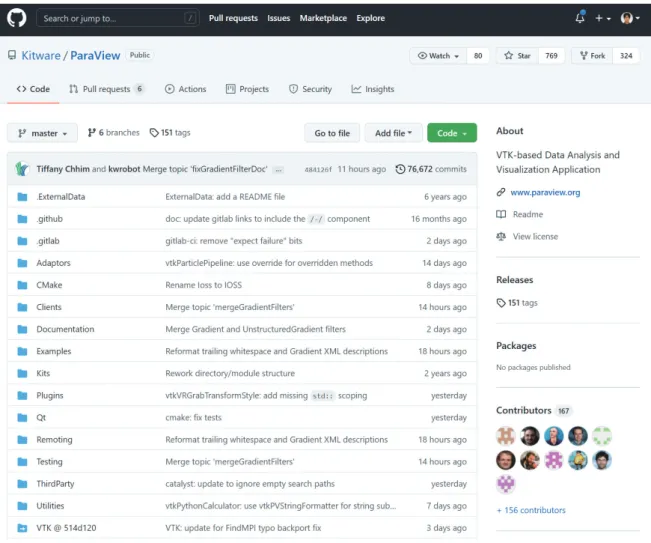651x543 pixels.
Task: Focus the Search or jump to field
Action: 117,18
